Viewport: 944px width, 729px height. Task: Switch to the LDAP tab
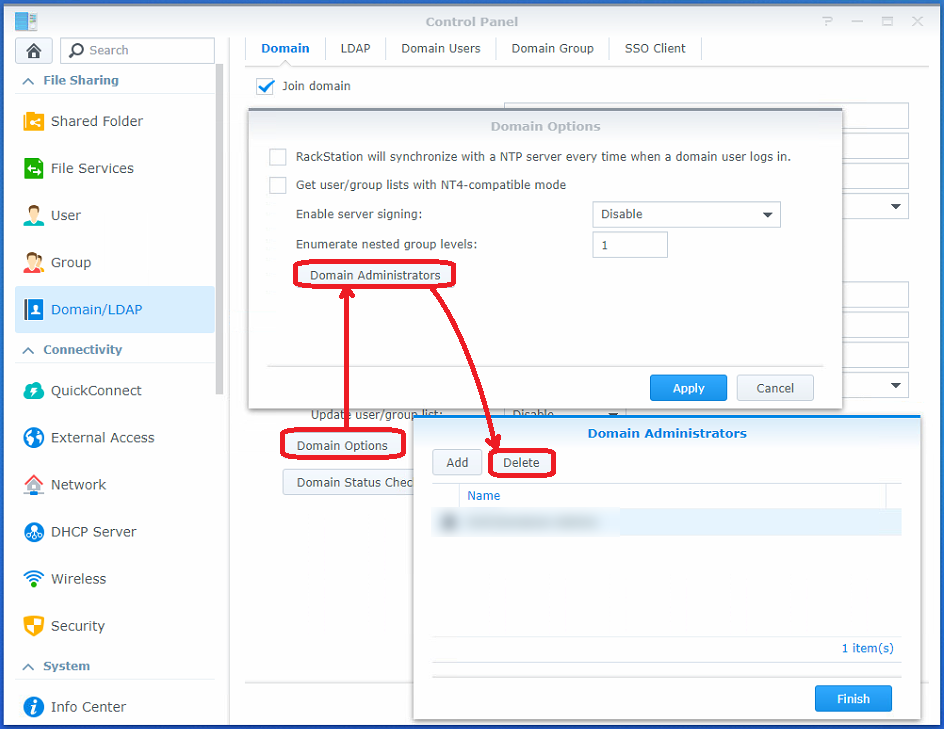tap(355, 48)
